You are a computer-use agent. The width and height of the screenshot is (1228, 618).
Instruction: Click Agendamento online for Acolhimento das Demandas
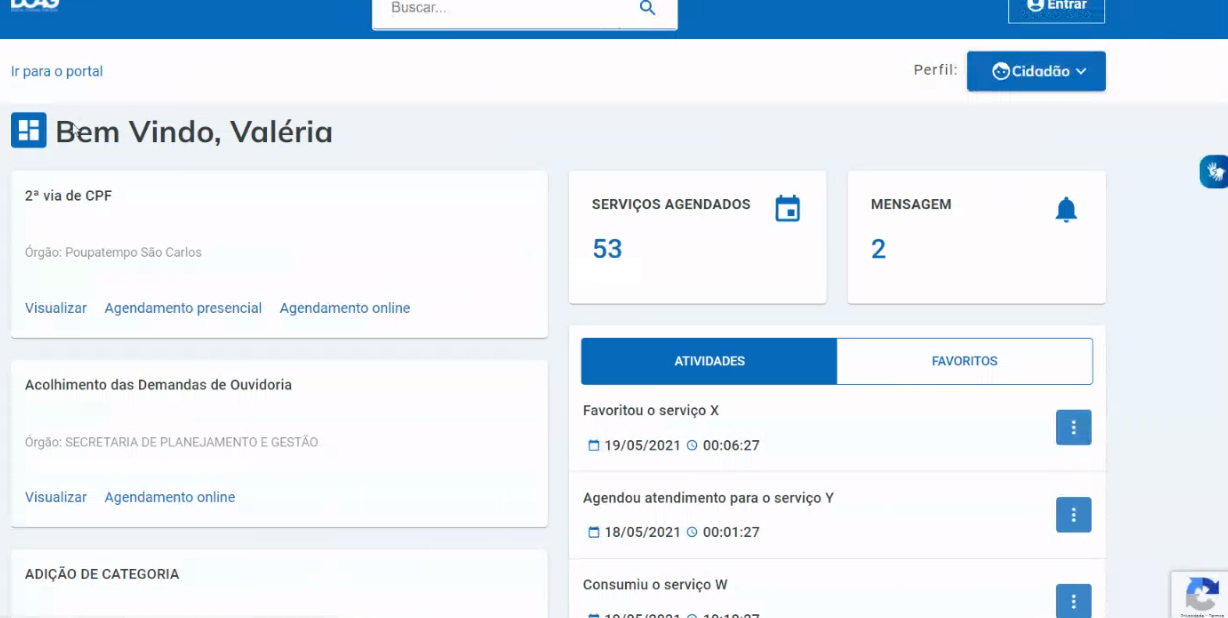(170, 497)
